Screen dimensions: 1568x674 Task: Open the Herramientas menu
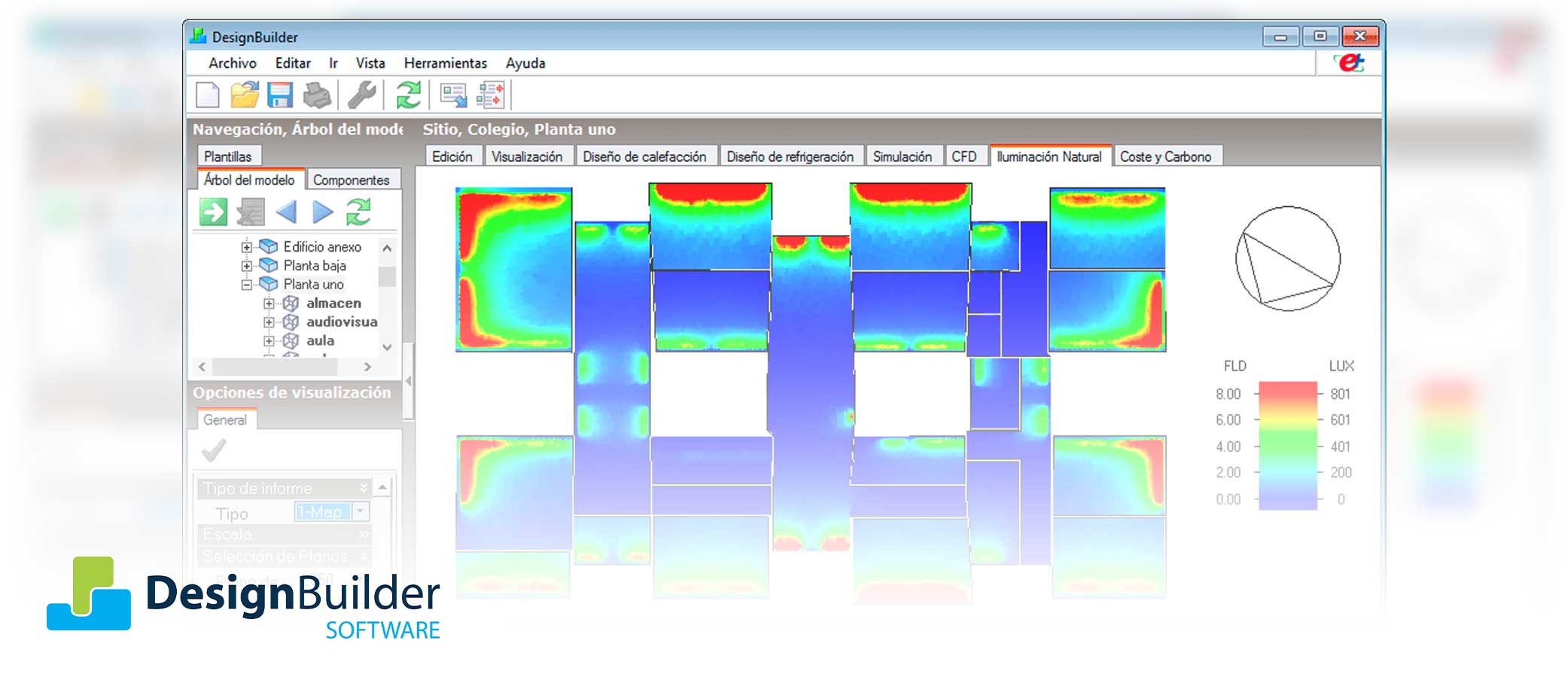[445, 63]
